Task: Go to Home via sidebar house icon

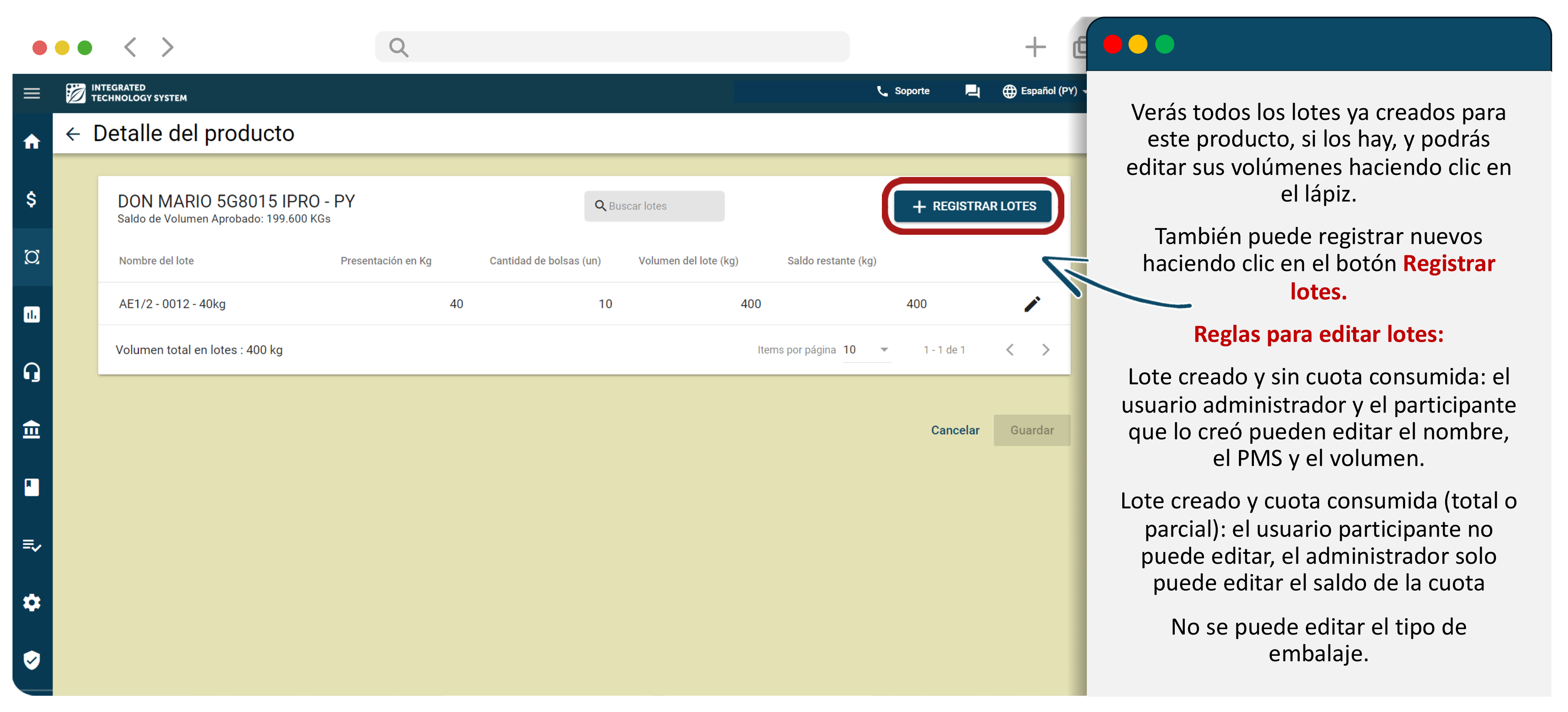Action: click(x=32, y=142)
